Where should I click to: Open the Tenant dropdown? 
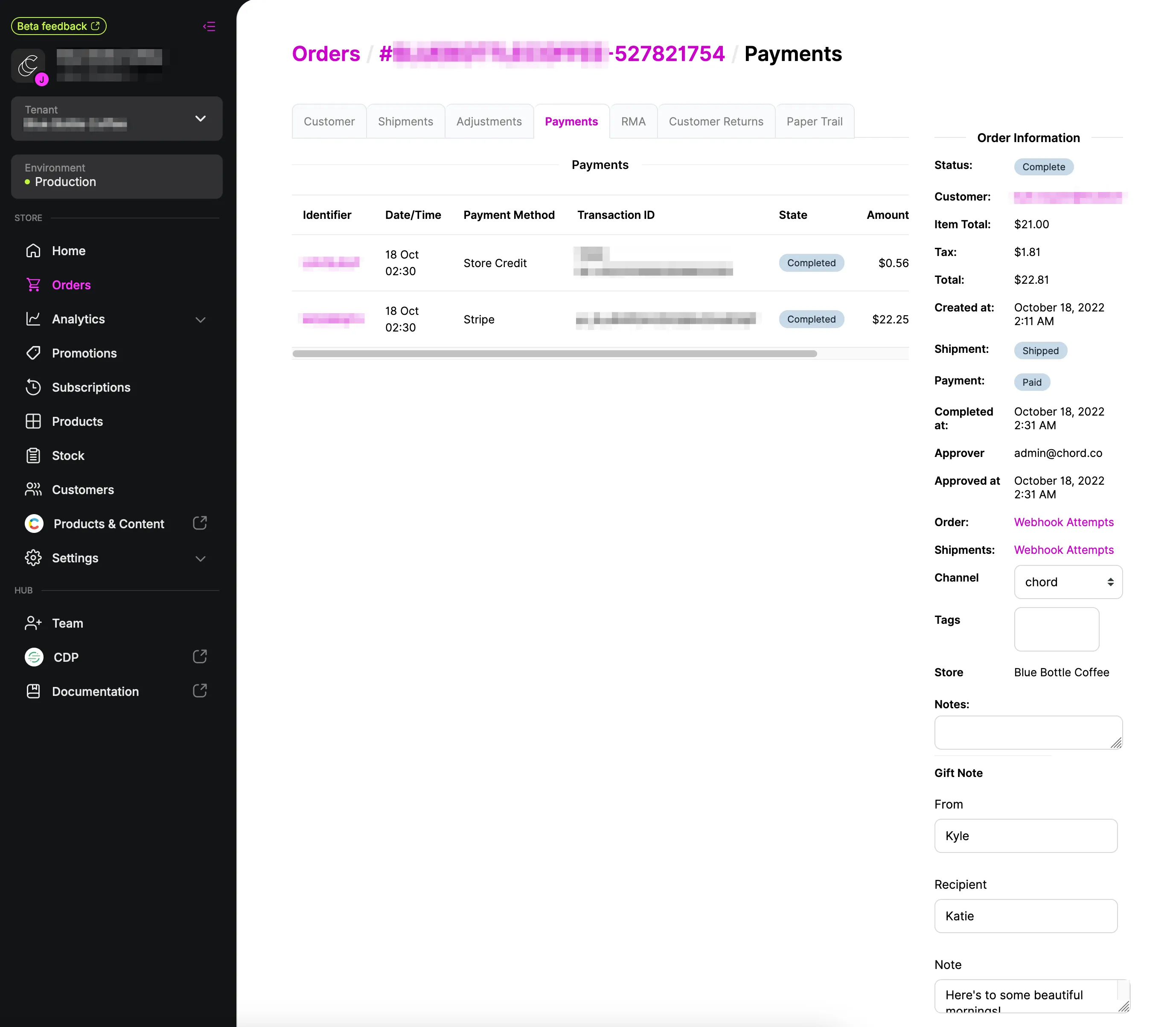(x=117, y=119)
